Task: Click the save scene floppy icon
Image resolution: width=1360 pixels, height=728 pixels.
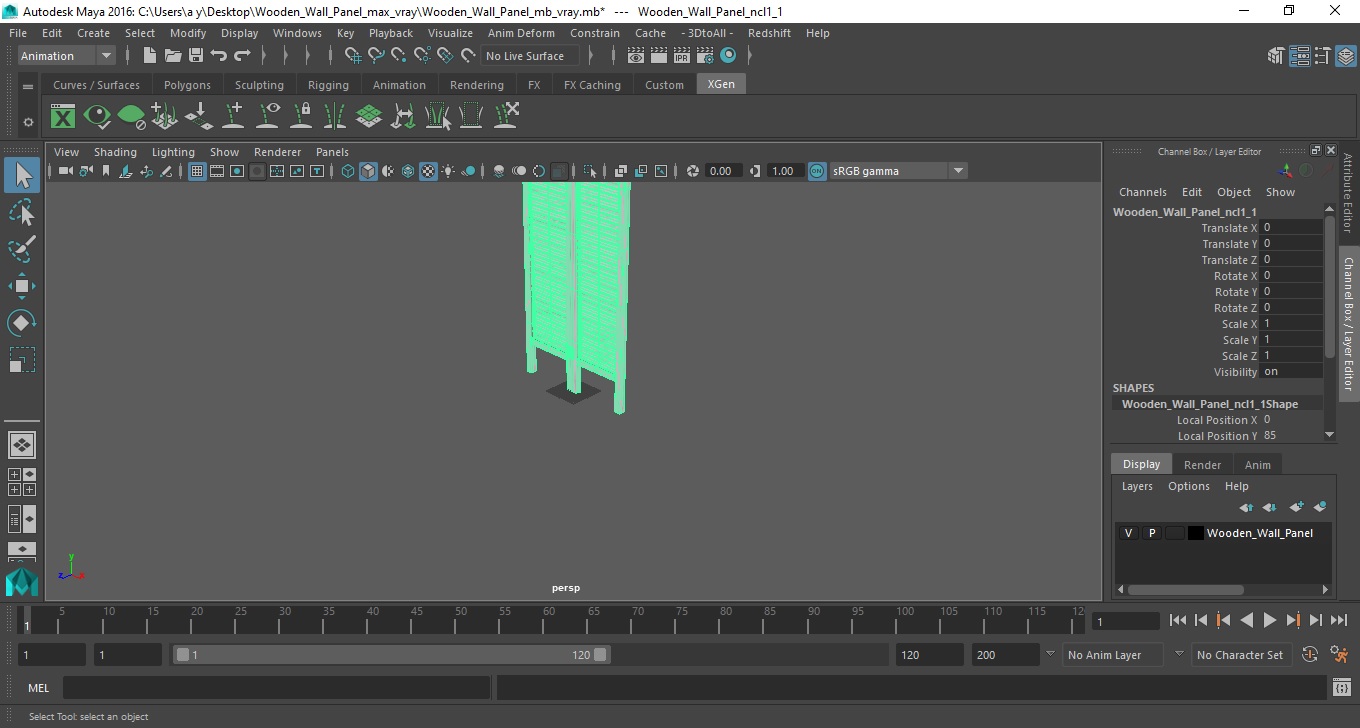Action: click(196, 56)
